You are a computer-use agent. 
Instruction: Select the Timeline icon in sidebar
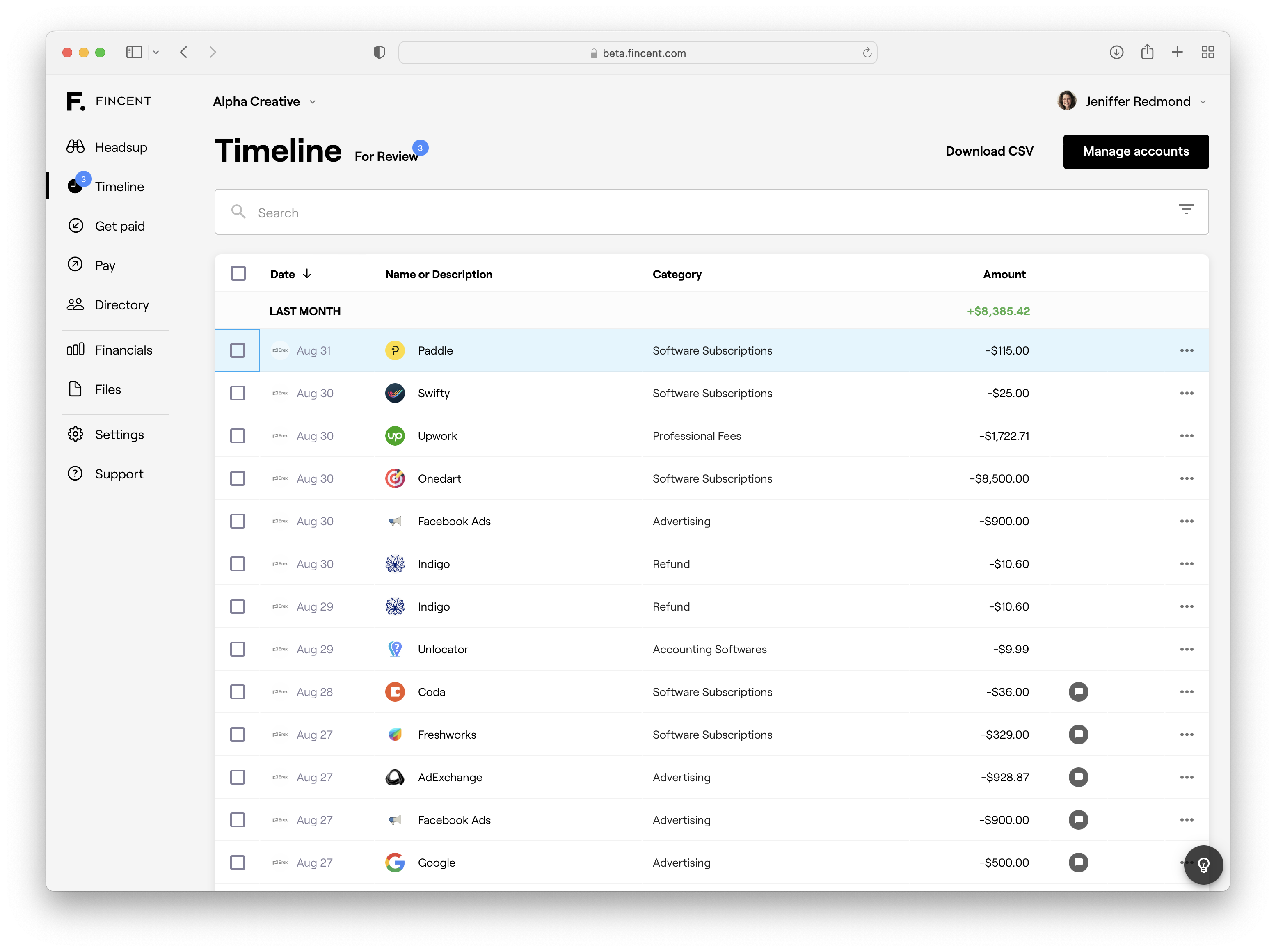pyautogui.click(x=75, y=186)
